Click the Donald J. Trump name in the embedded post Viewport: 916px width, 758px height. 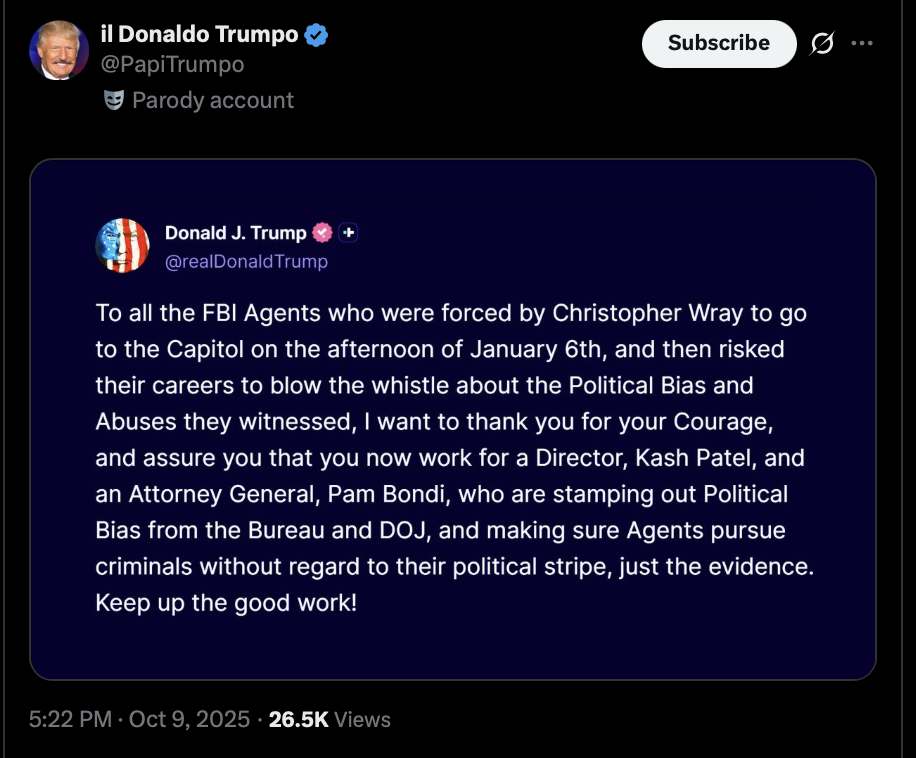point(235,233)
